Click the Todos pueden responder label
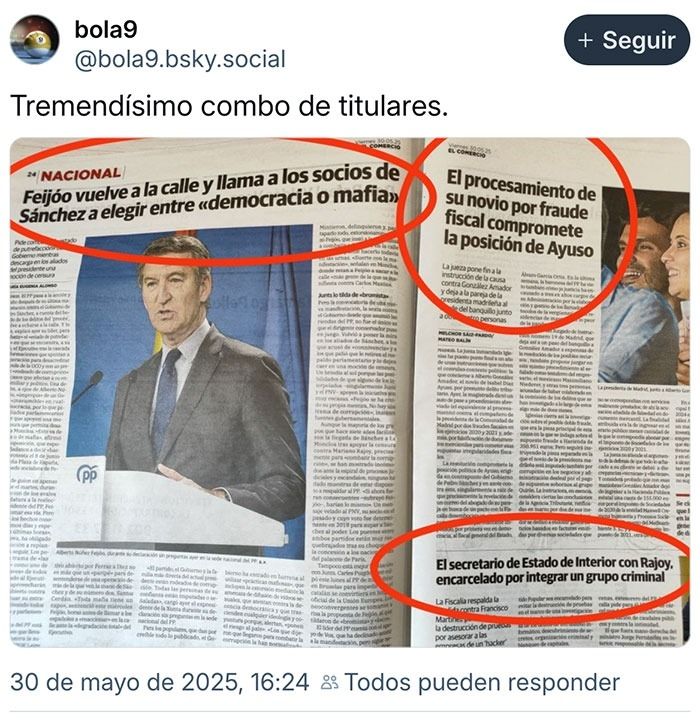Image resolution: width=700 pixels, height=724 pixels. pos(482,682)
